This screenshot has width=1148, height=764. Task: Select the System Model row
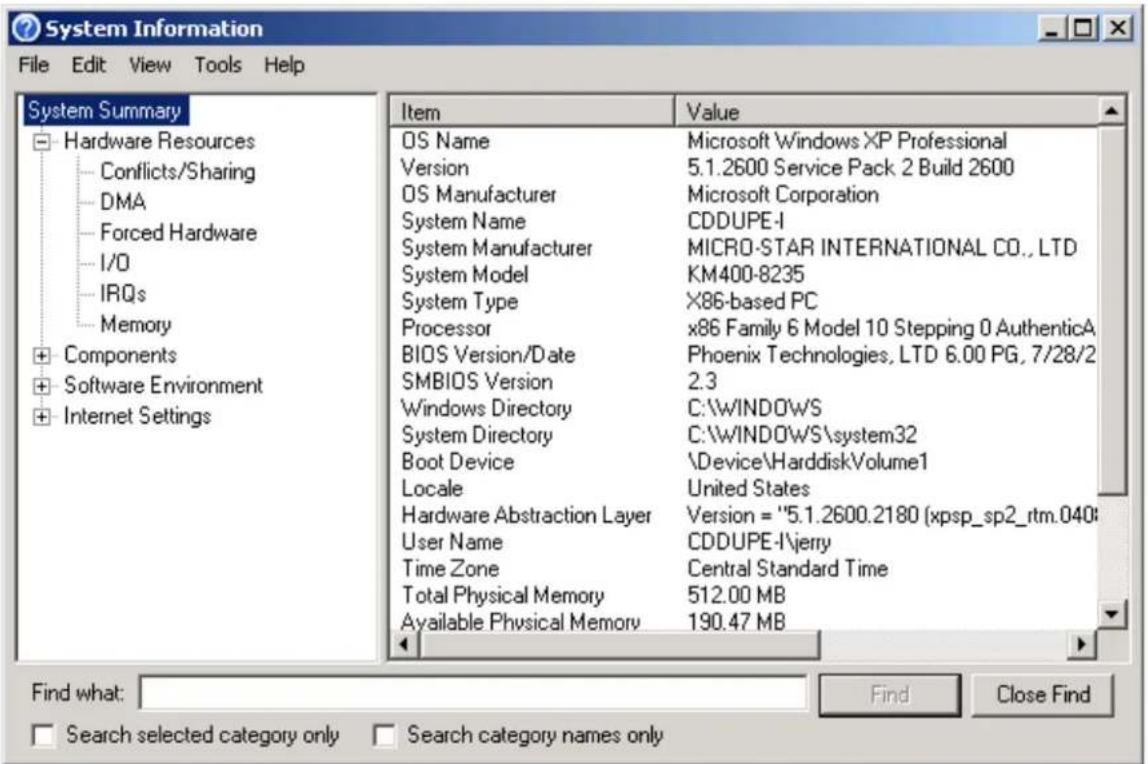(743, 274)
